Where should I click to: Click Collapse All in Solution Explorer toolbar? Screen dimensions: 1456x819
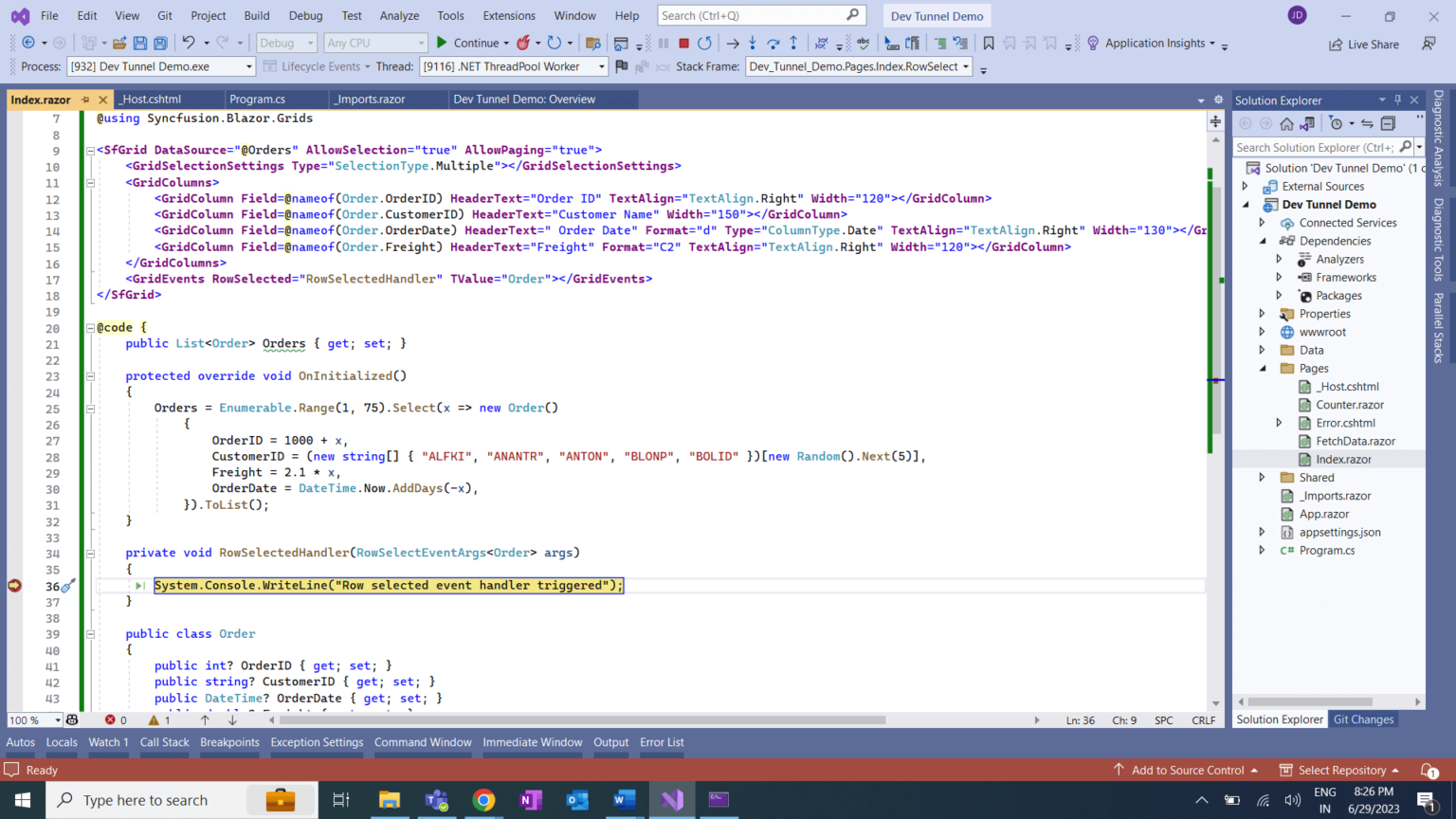[x=1388, y=123]
